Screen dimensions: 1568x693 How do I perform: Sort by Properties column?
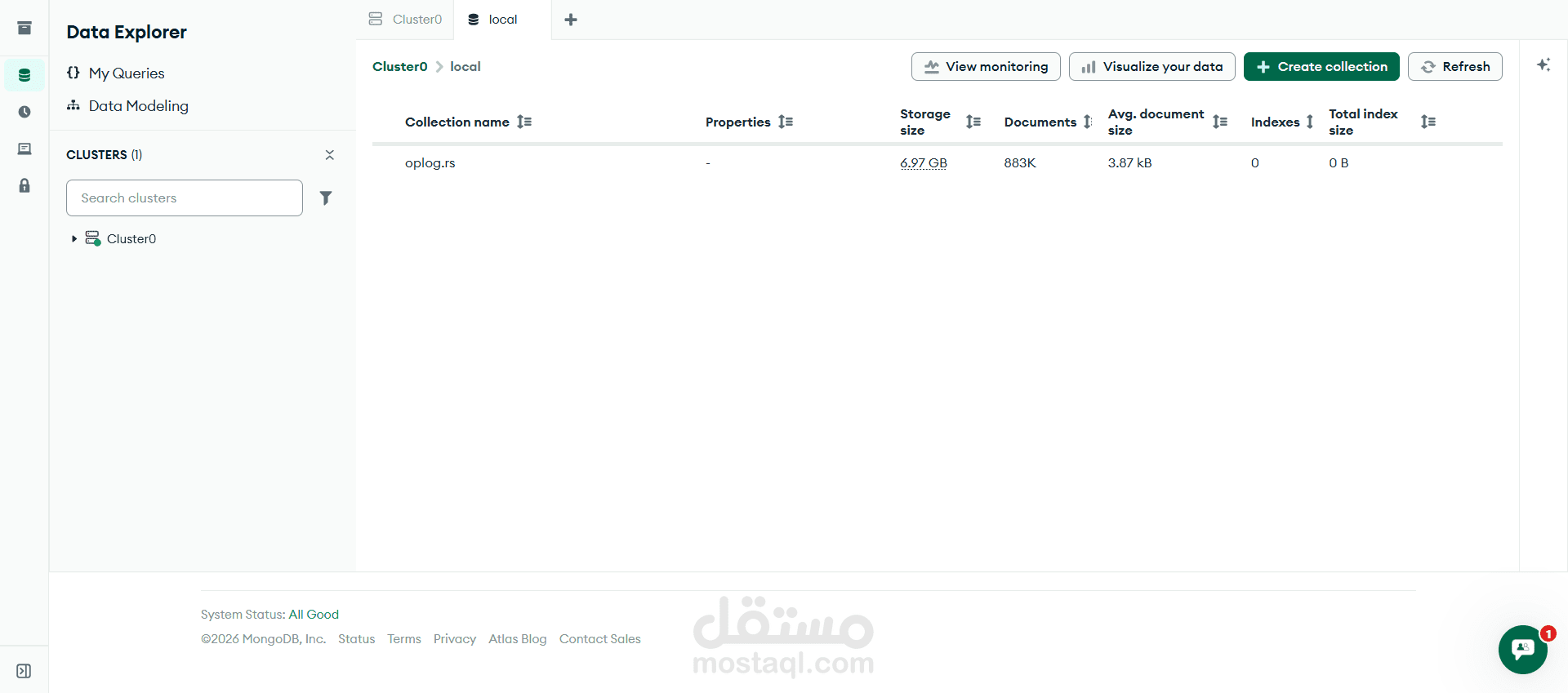tap(786, 122)
